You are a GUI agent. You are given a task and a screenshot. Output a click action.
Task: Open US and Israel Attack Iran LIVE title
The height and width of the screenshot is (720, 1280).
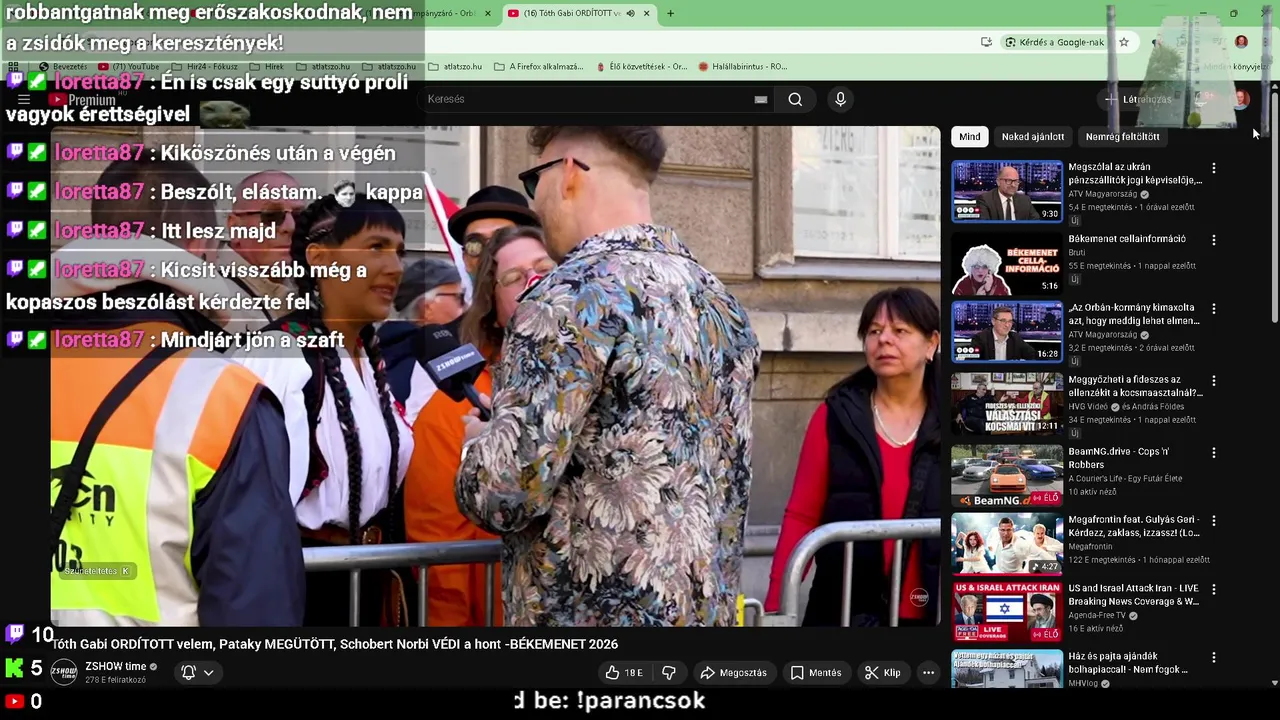[1134, 595]
